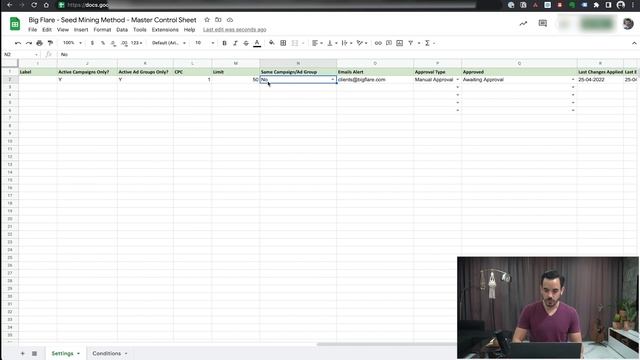Click the Undo icon in the toolbar
The image size is (640, 360).
click(x=18, y=43)
